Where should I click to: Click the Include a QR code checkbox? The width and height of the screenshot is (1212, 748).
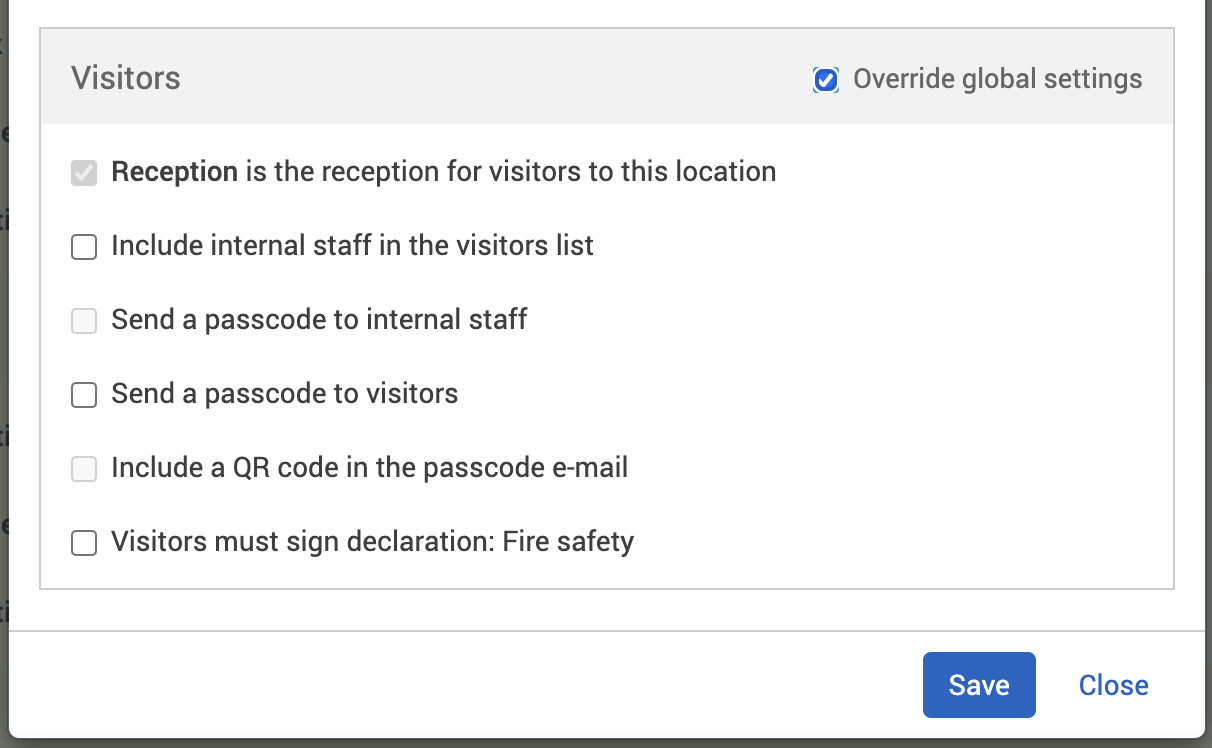pos(84,468)
